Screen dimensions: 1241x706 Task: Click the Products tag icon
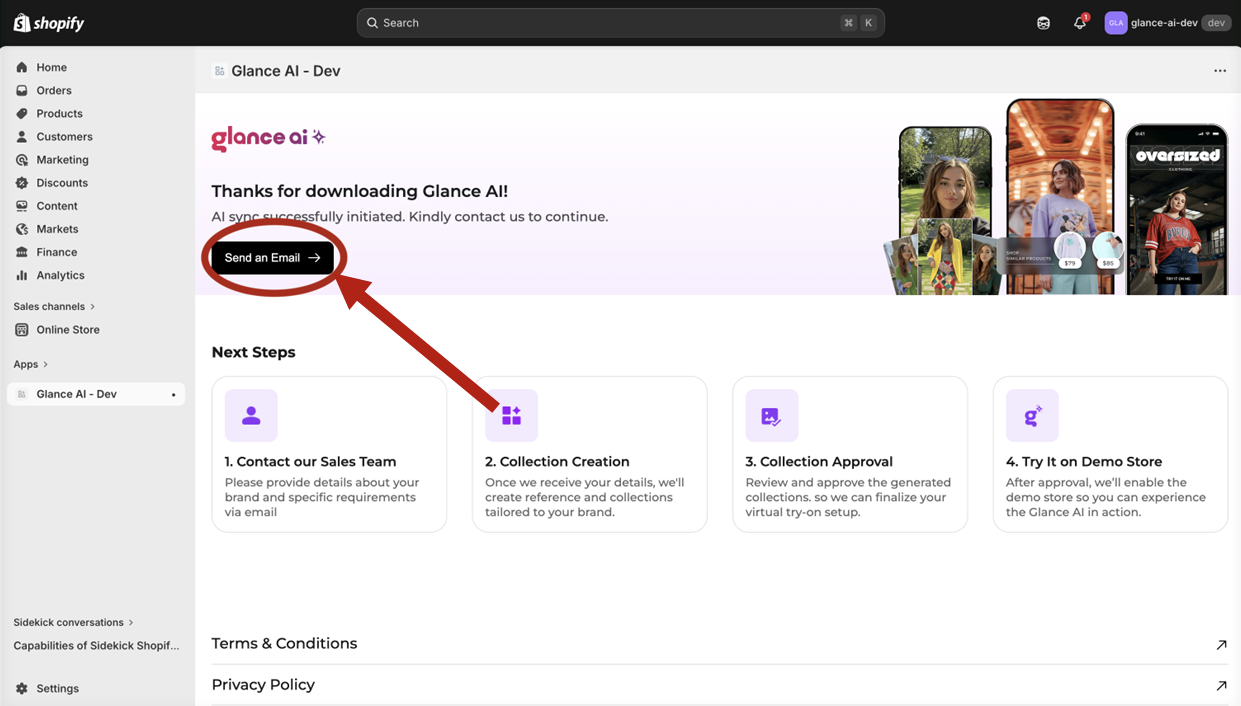22,113
